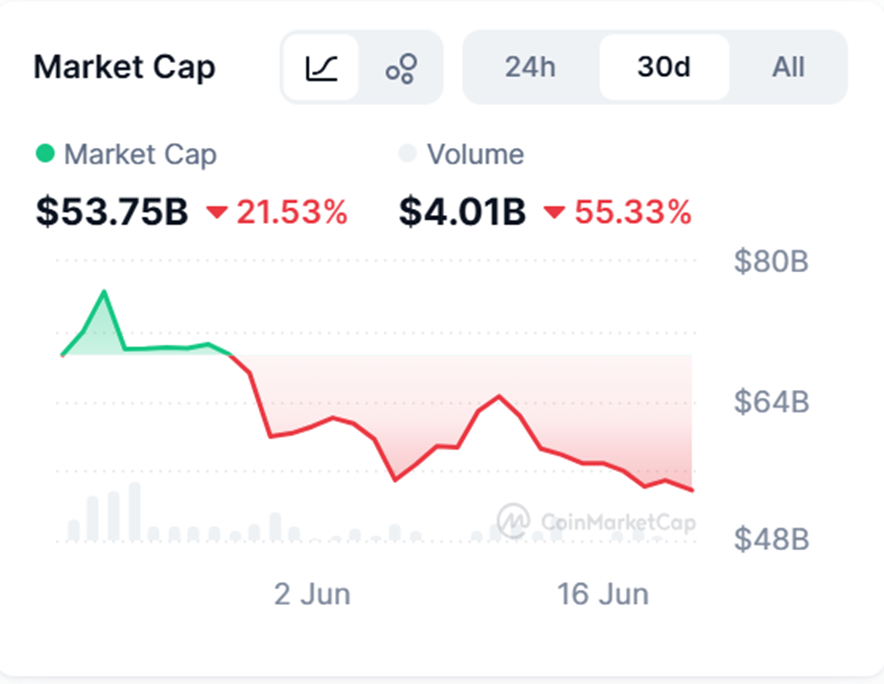This screenshot has width=884, height=684.
Task: Switch to the 24h timeframe tab
Action: [x=530, y=68]
